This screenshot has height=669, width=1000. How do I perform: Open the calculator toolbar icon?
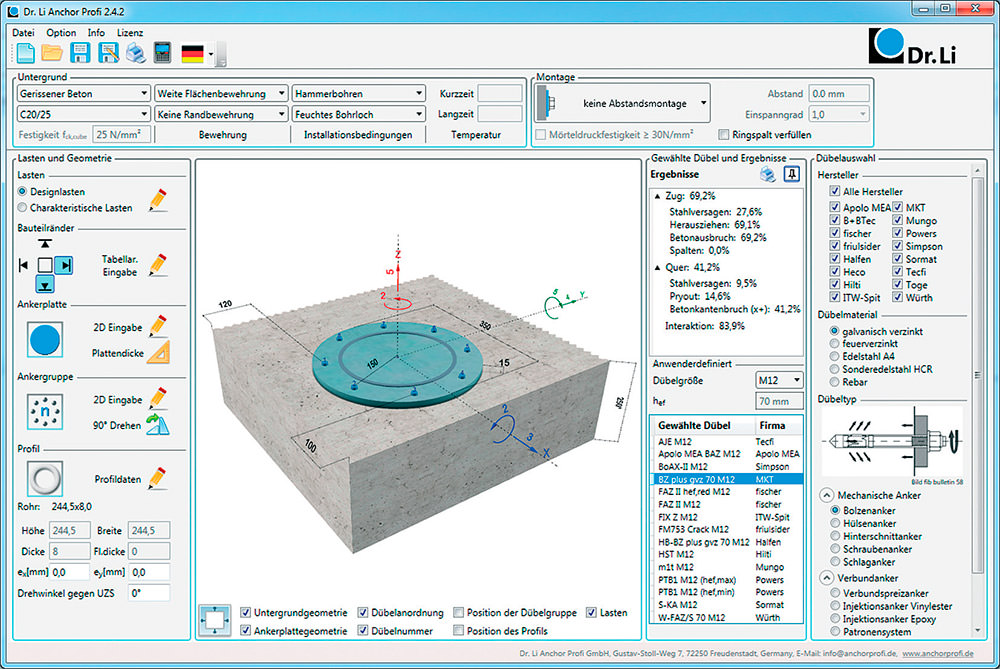click(163, 53)
